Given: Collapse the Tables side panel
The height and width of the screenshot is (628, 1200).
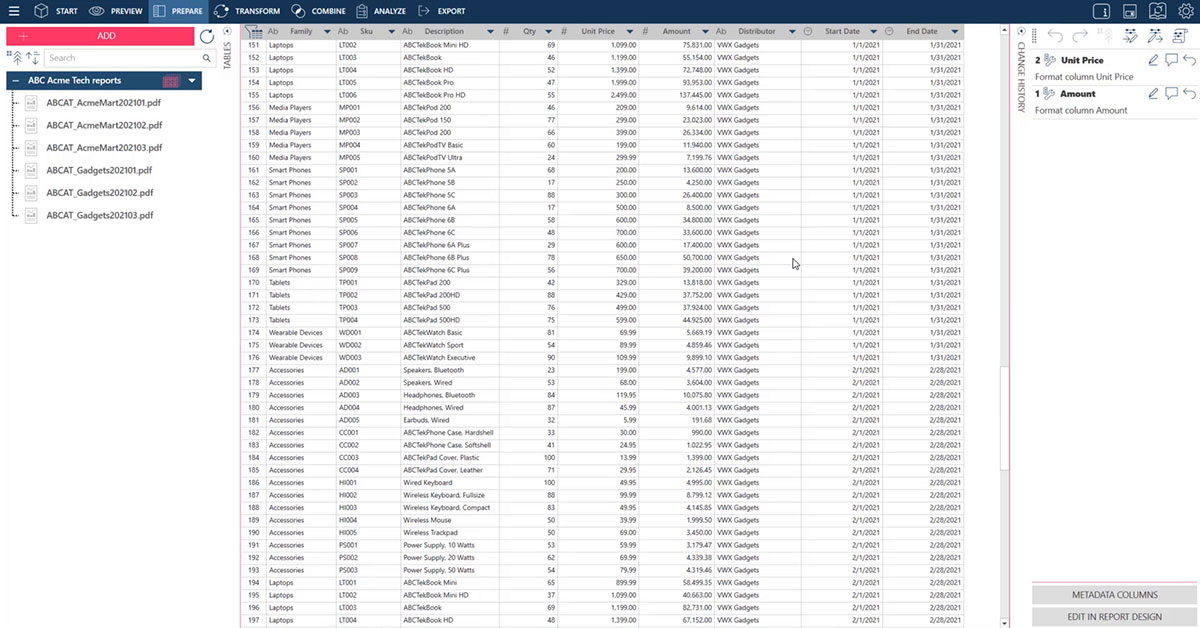Looking at the screenshot, I should (227, 32).
